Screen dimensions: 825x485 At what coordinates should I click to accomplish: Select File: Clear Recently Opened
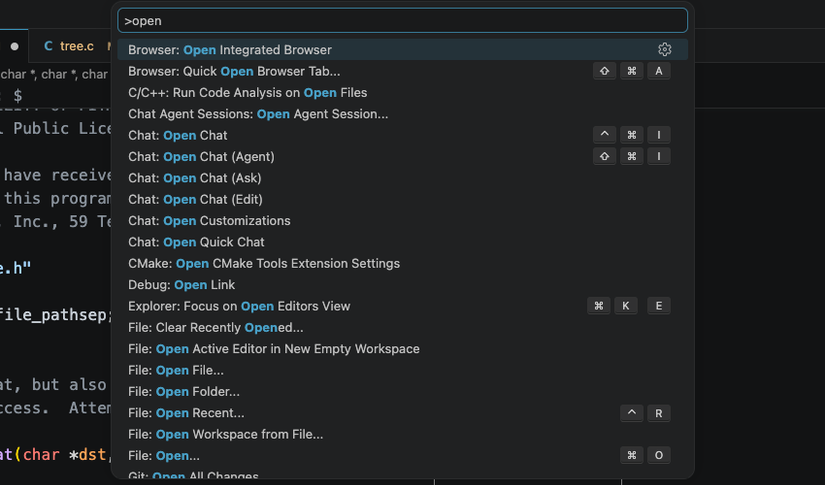click(x=403, y=327)
